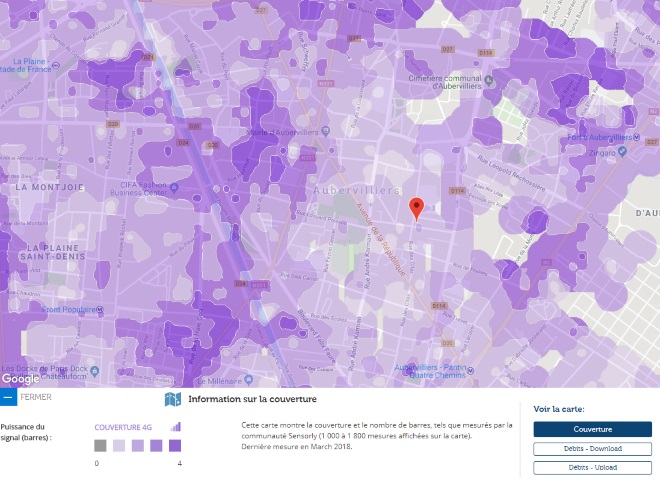Image resolution: width=660 pixels, height=489 pixels.
Task: Click the signal bars icon near Couverture 4G
Action: coord(176,427)
